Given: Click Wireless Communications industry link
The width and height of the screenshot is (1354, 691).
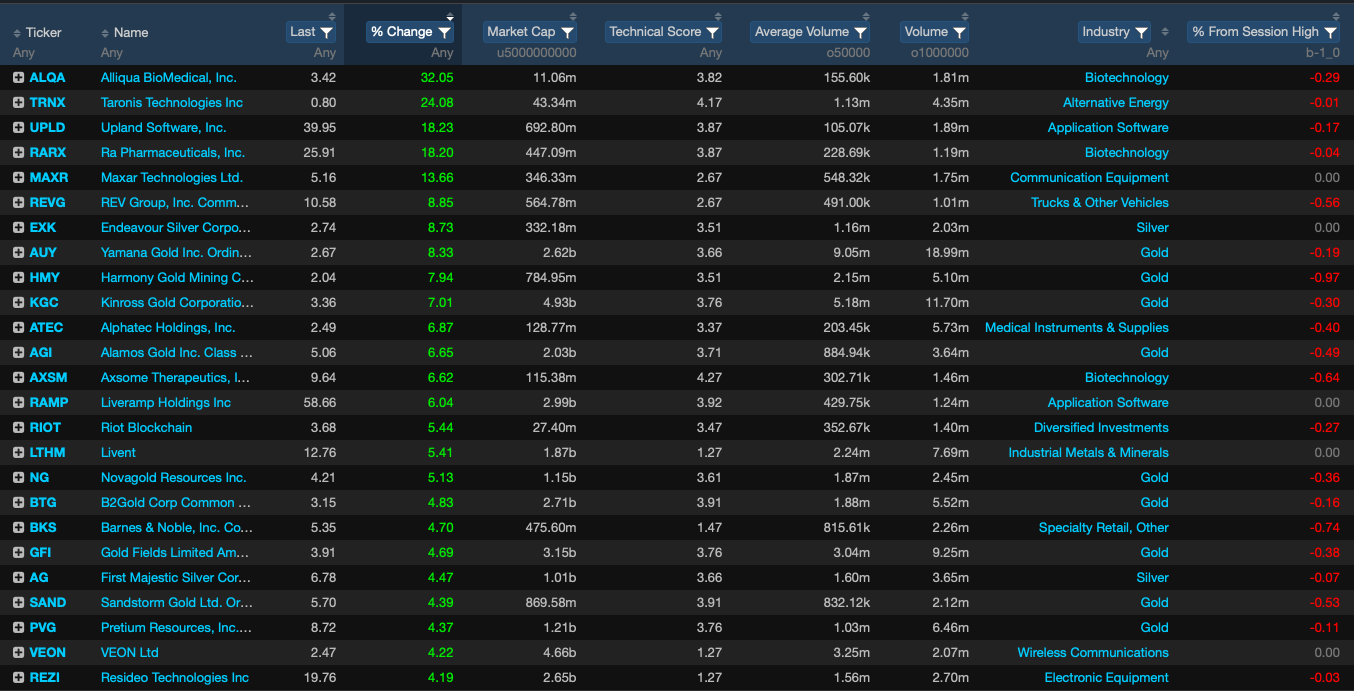Looking at the screenshot, I should 1093,653.
